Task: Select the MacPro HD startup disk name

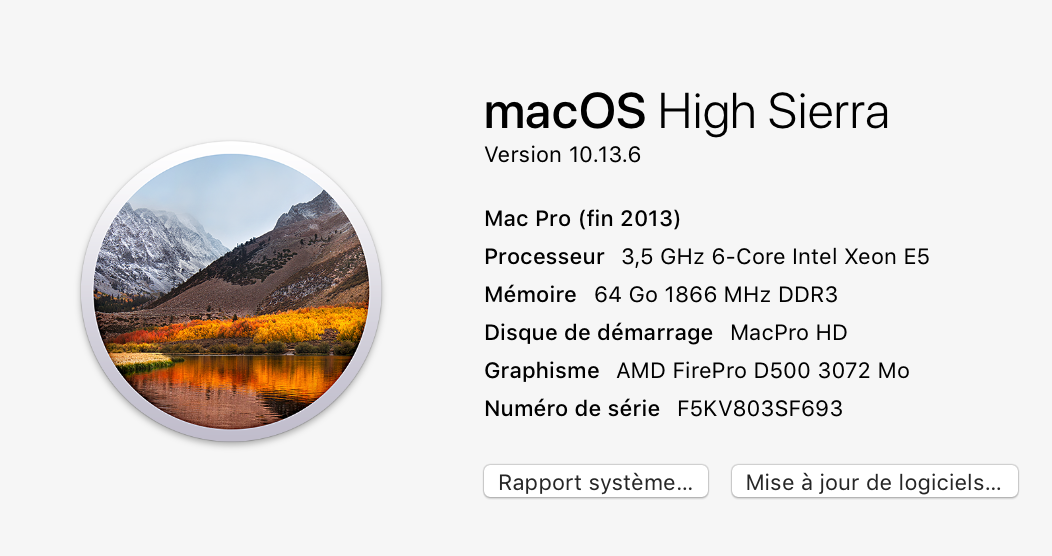Action: (x=789, y=333)
